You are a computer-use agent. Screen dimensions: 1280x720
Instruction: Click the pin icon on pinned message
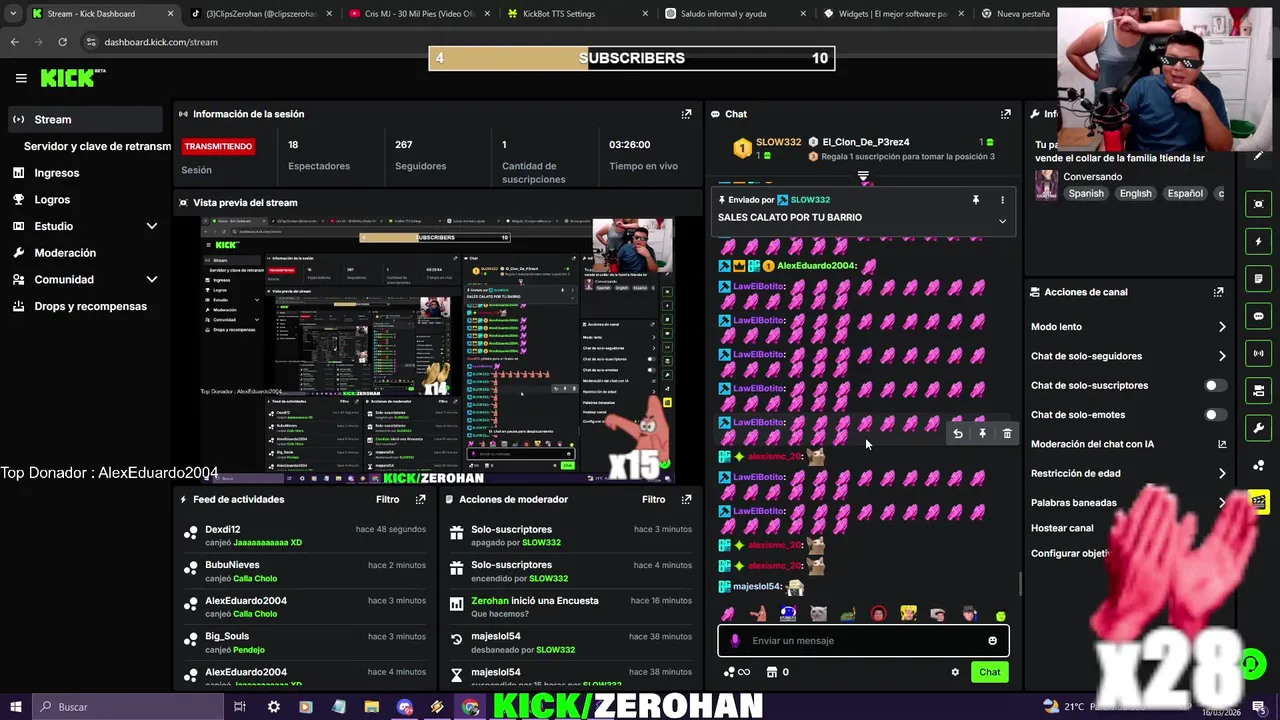(x=975, y=200)
